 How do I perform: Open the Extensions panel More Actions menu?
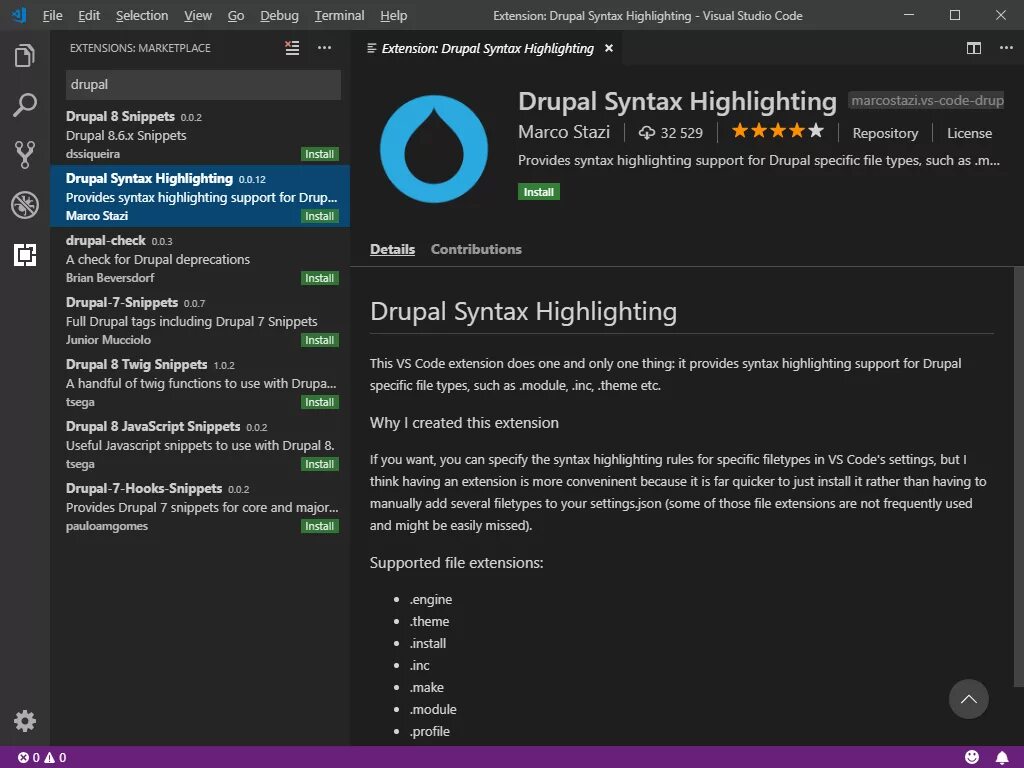[324, 47]
